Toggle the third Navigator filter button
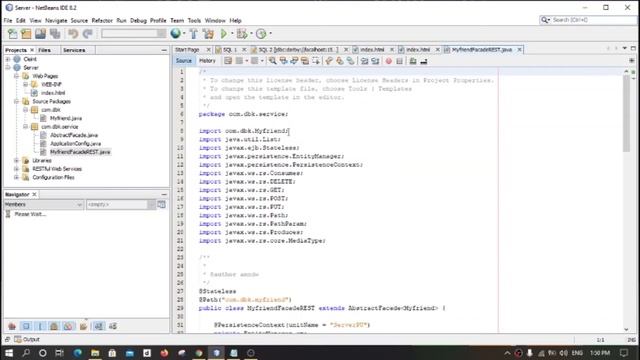Viewport: 640px width, 360px height. (x=40, y=326)
